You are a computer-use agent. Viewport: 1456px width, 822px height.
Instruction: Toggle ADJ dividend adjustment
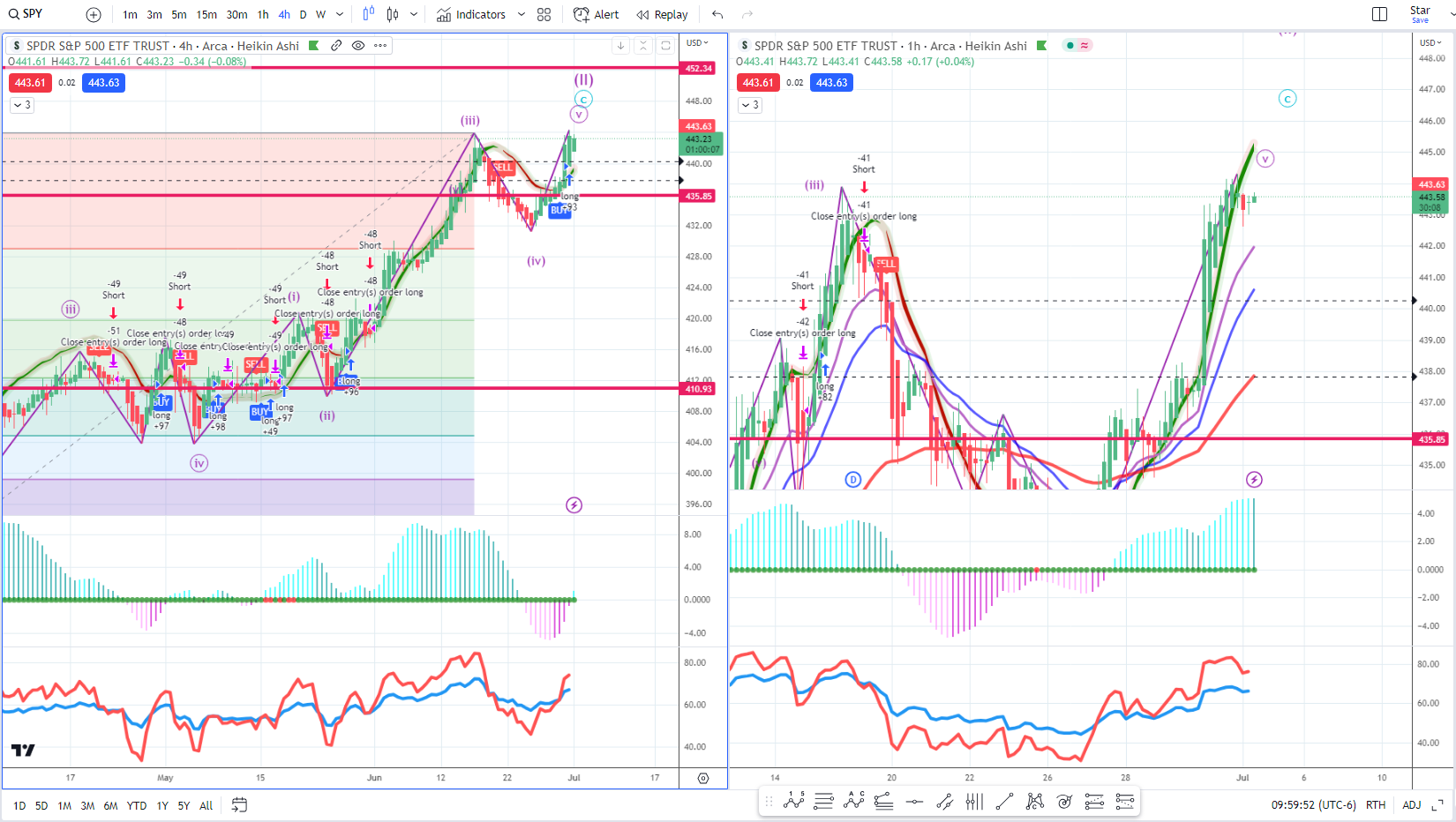point(1412,804)
